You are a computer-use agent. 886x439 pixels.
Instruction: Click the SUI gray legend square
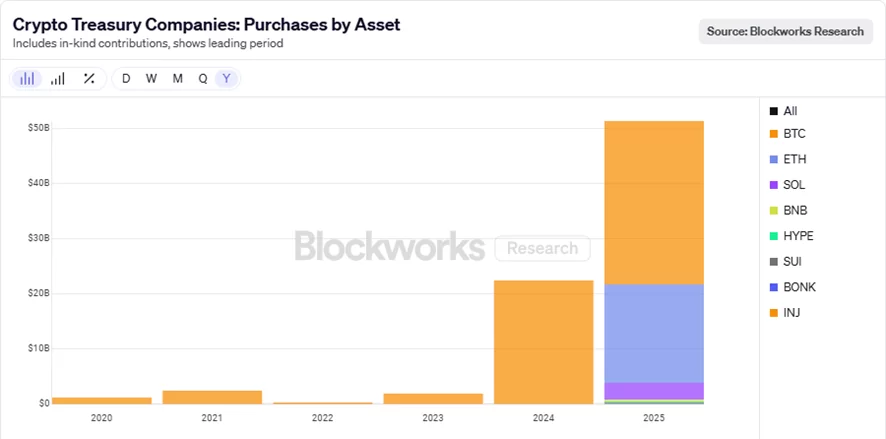[773, 262]
